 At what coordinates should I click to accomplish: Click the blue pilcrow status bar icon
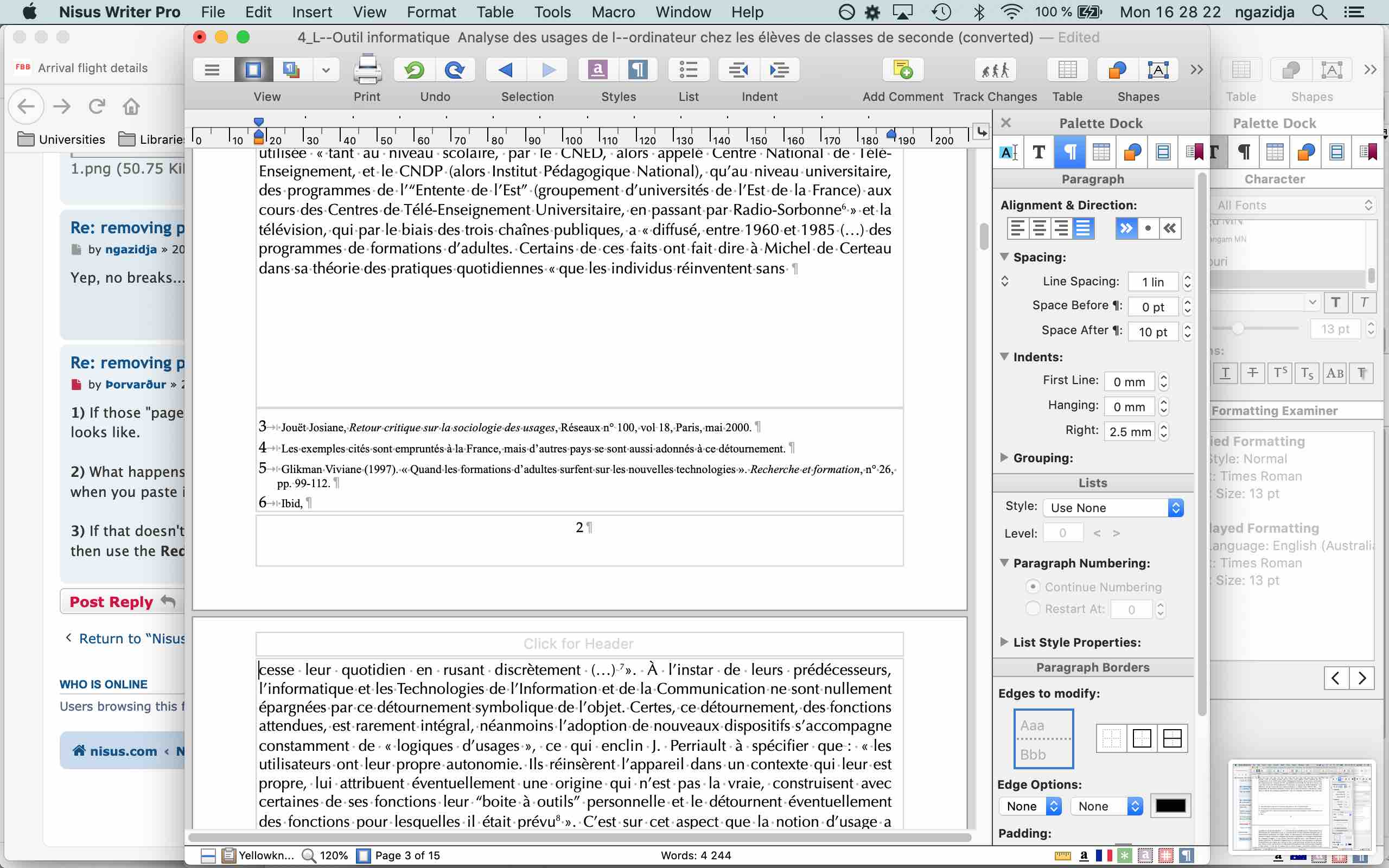1187,856
